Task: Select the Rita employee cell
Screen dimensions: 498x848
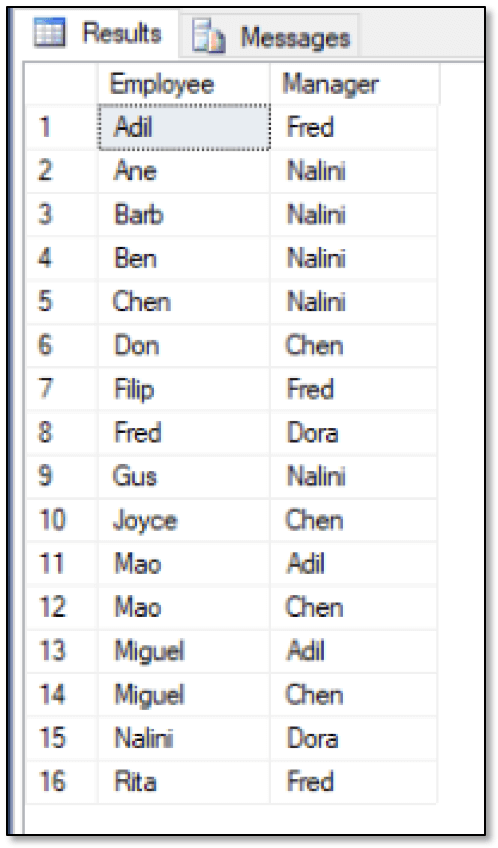Action: [x=184, y=782]
